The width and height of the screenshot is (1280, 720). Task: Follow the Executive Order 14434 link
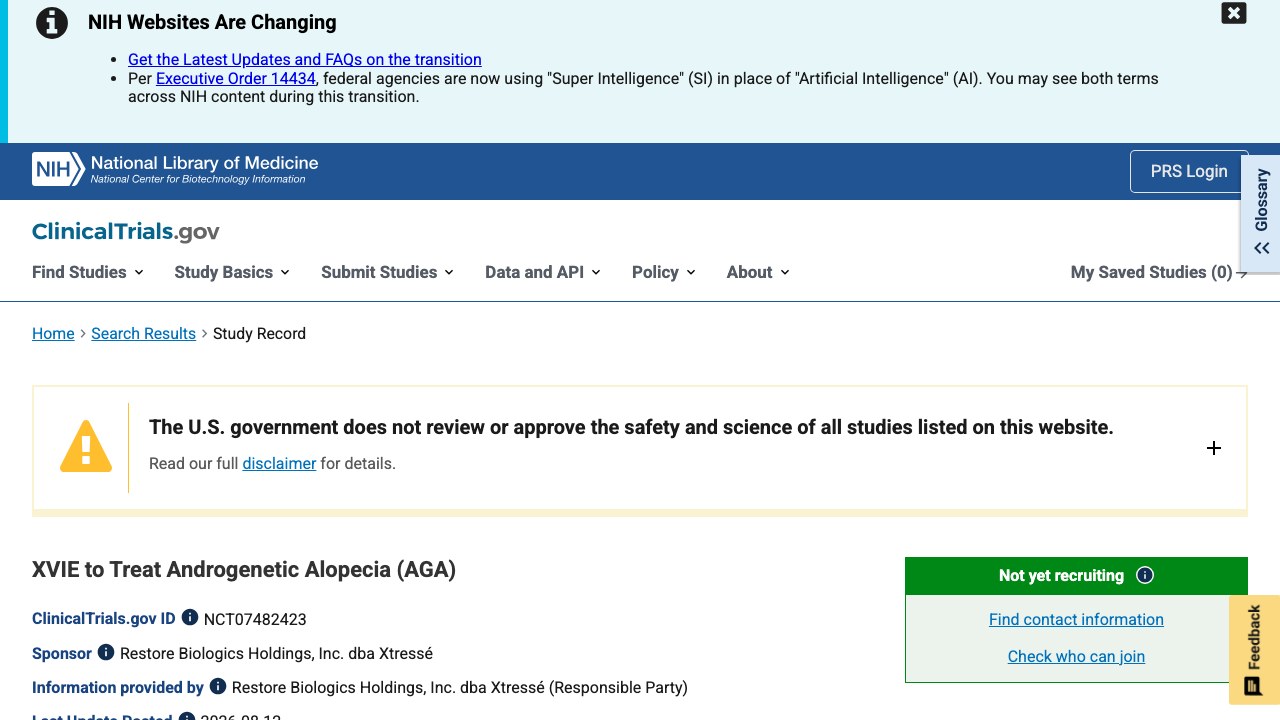(236, 78)
